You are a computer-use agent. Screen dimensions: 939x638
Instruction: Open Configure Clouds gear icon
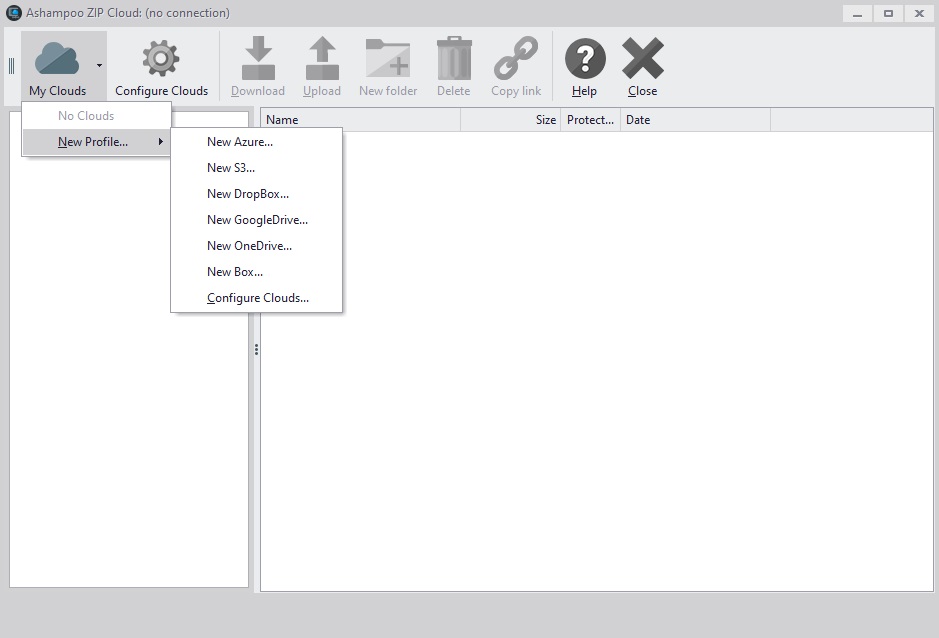click(161, 59)
